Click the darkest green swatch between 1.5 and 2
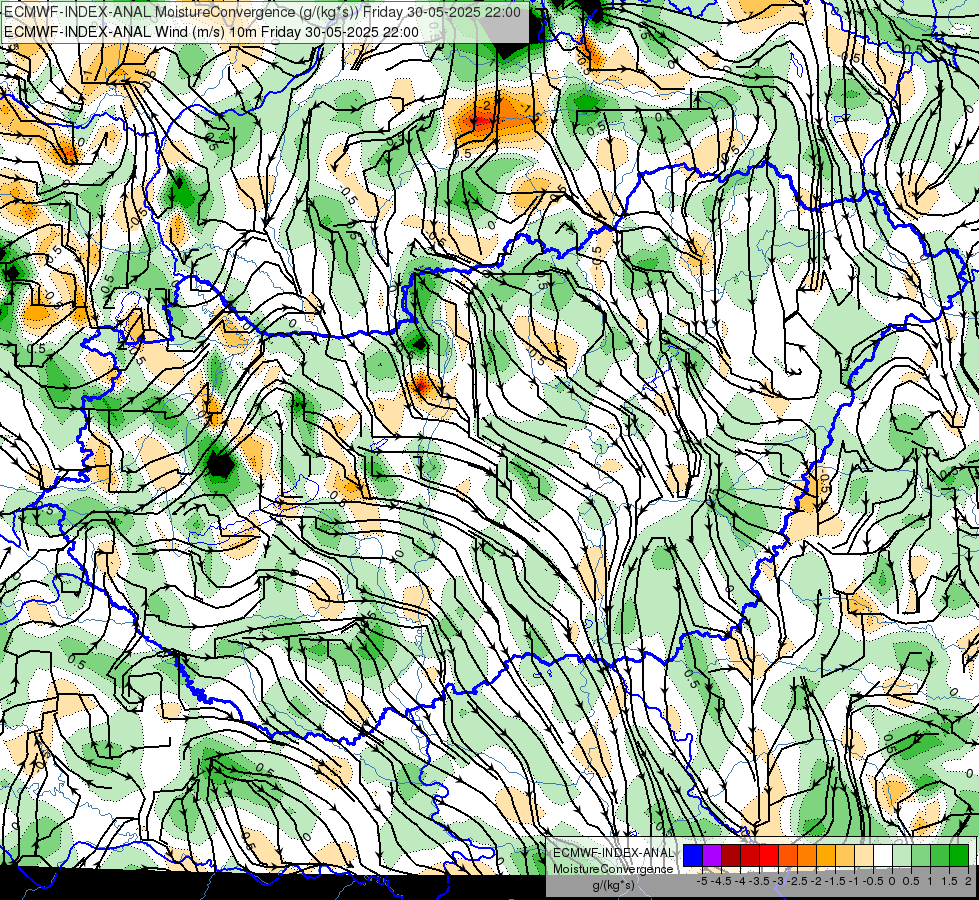The image size is (979, 900). [x=959, y=855]
